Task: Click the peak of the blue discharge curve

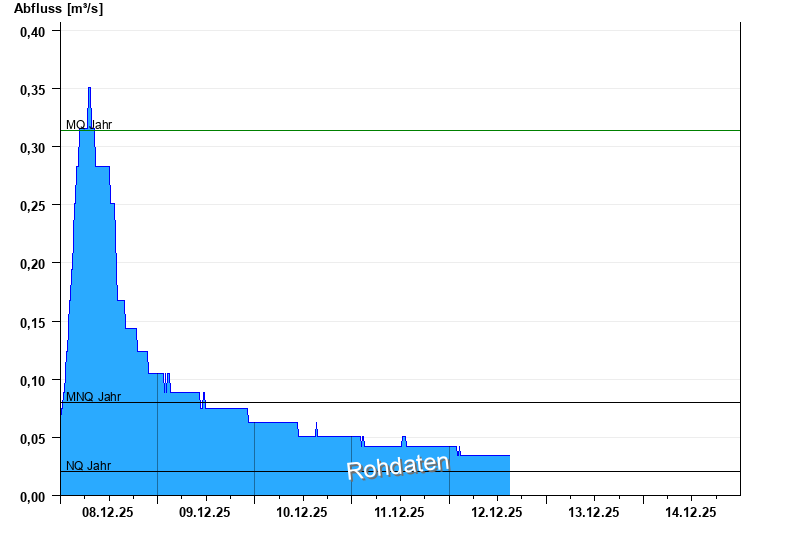Action: point(89,89)
